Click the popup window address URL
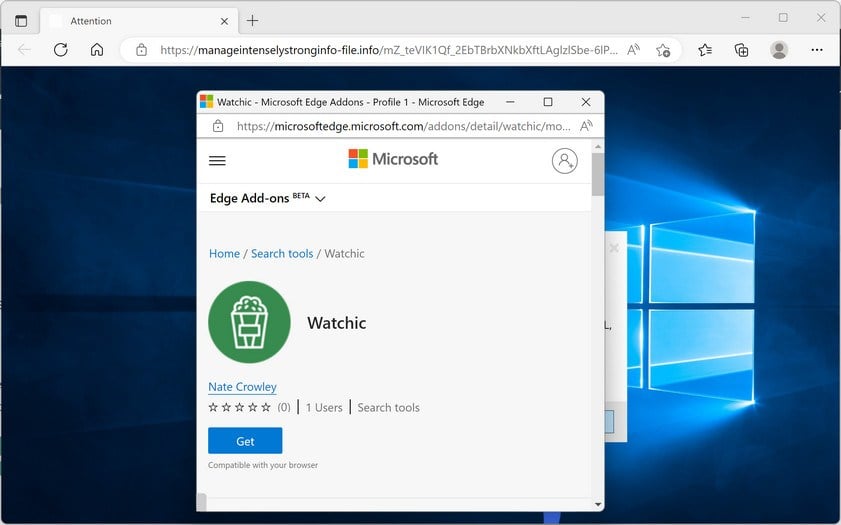 pyautogui.click(x=403, y=127)
